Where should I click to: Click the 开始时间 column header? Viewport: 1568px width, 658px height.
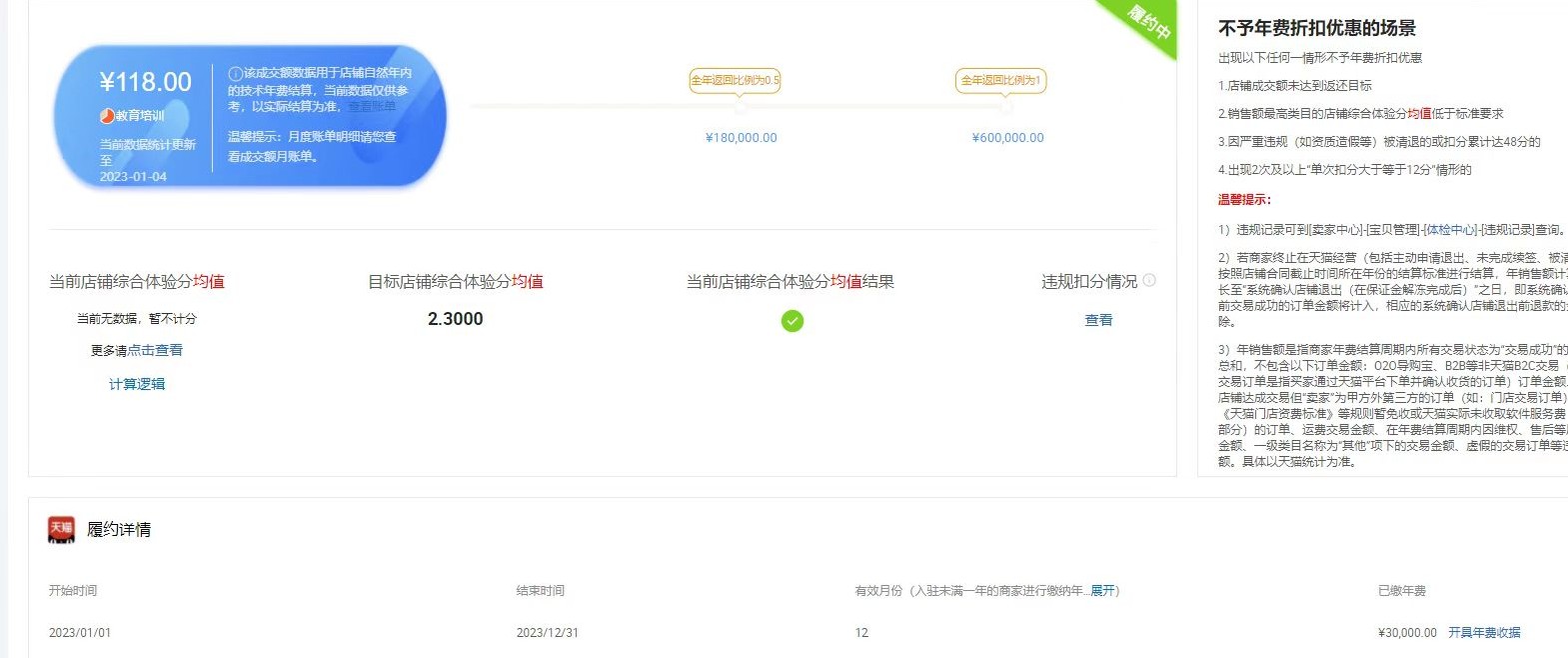[73, 591]
